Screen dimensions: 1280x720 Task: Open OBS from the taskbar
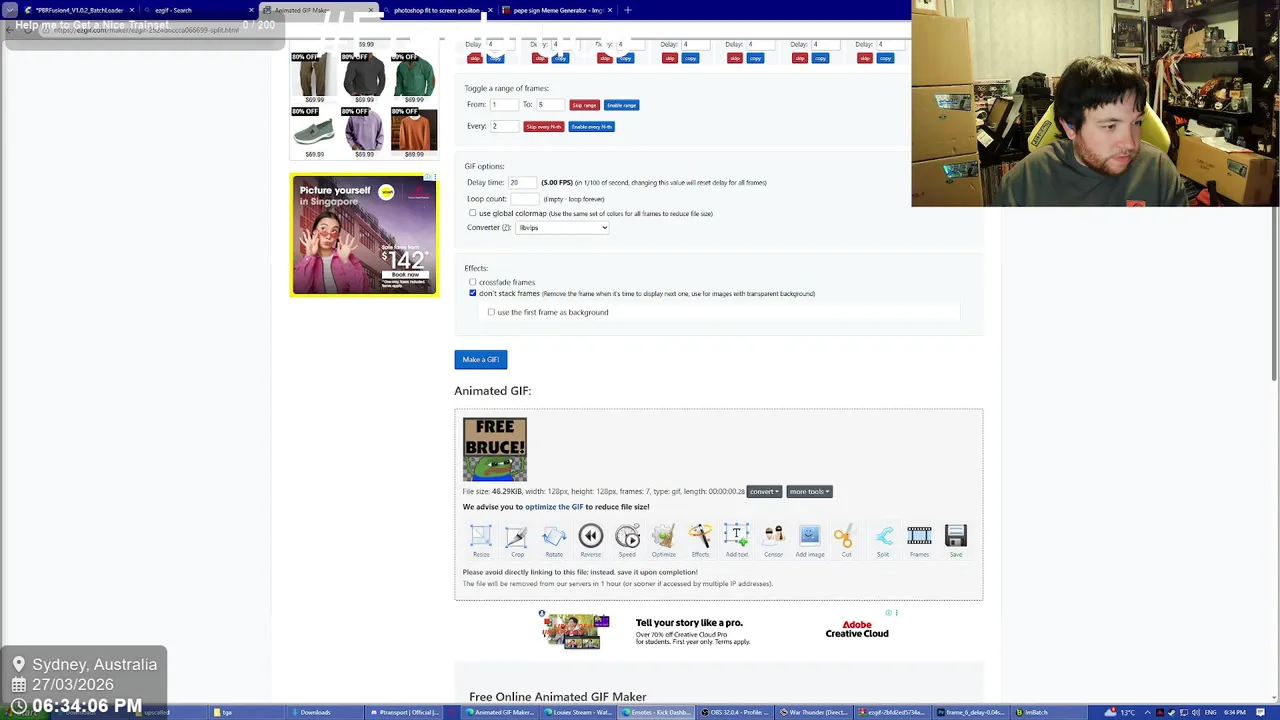pyautogui.click(x=735, y=712)
